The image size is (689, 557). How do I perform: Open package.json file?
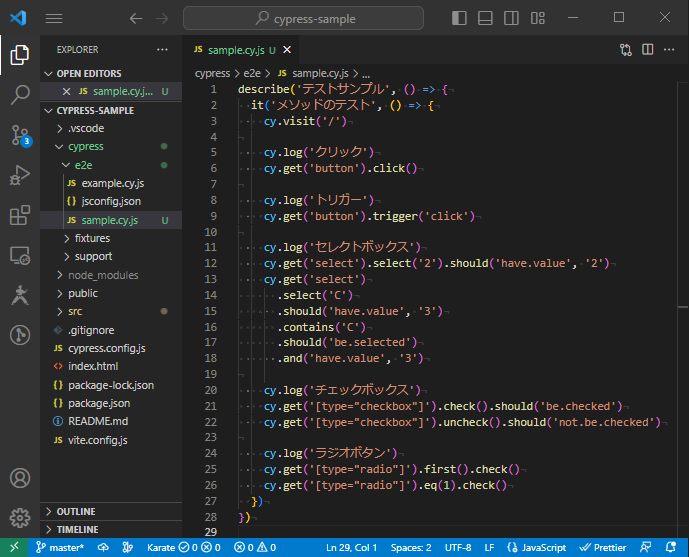[x=111, y=403]
